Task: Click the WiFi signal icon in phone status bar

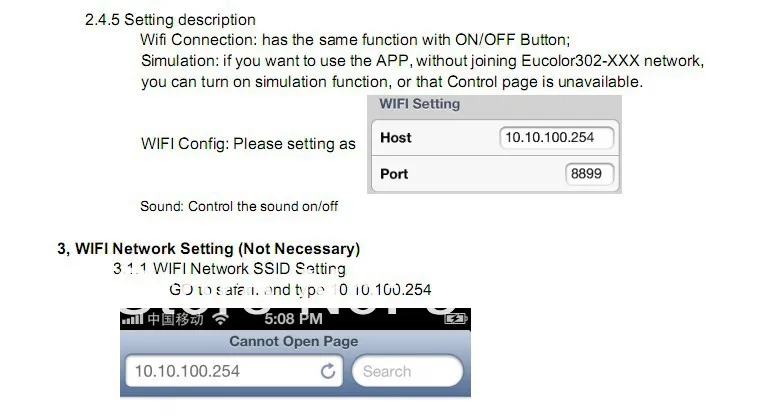Action: click(220, 319)
